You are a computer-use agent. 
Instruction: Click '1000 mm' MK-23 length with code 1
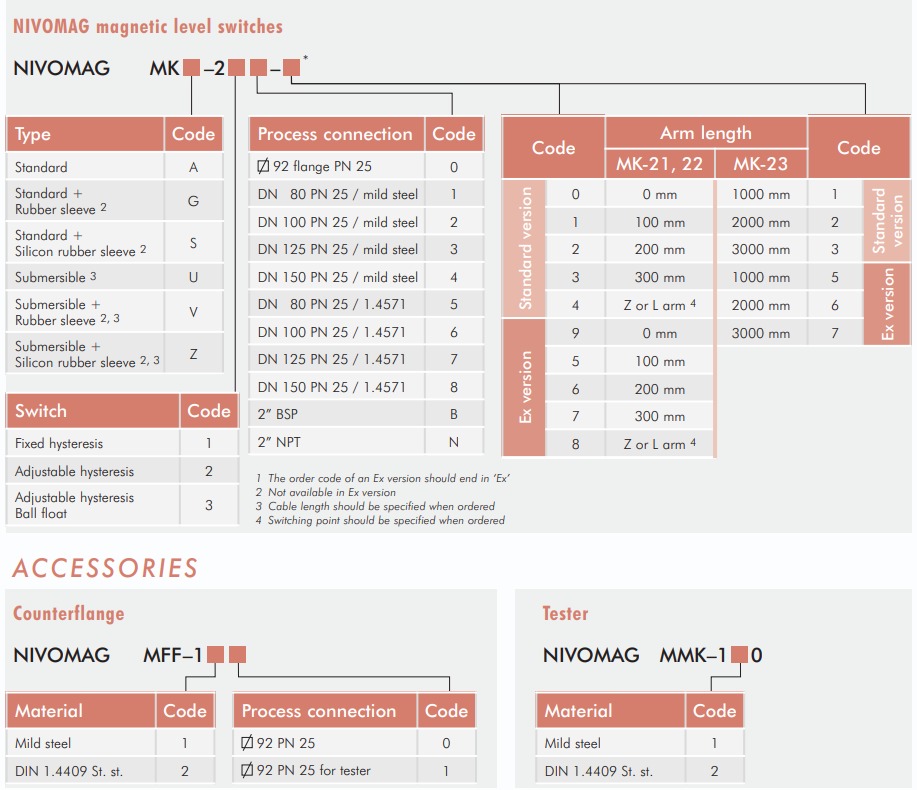pyautogui.click(x=761, y=194)
